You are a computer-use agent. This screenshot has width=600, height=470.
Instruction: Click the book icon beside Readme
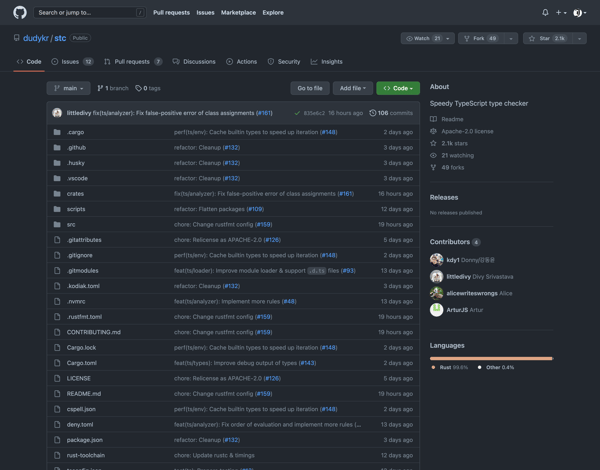coord(433,119)
